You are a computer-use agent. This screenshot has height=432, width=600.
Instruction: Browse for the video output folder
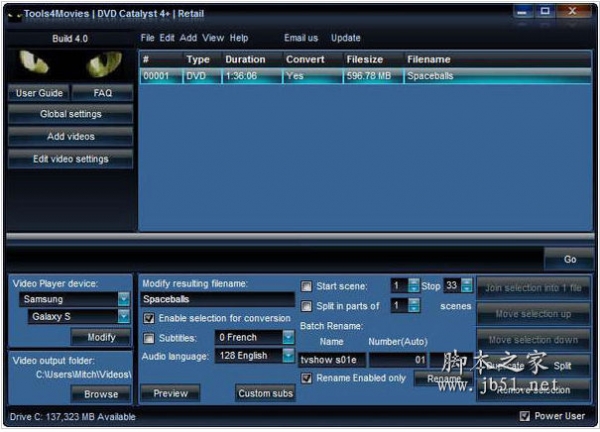[x=101, y=394]
